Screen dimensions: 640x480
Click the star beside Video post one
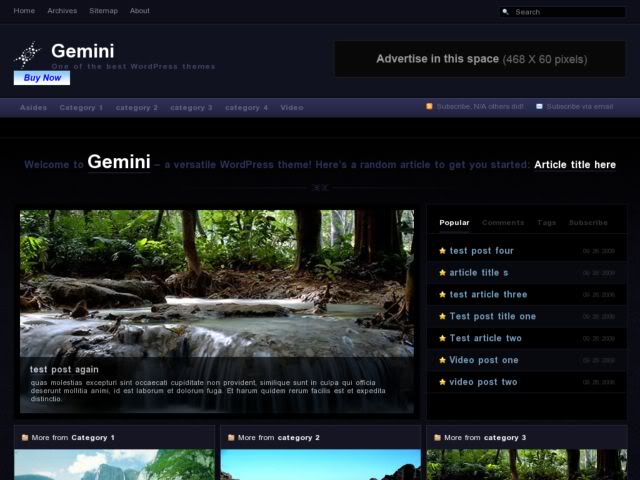(x=442, y=360)
